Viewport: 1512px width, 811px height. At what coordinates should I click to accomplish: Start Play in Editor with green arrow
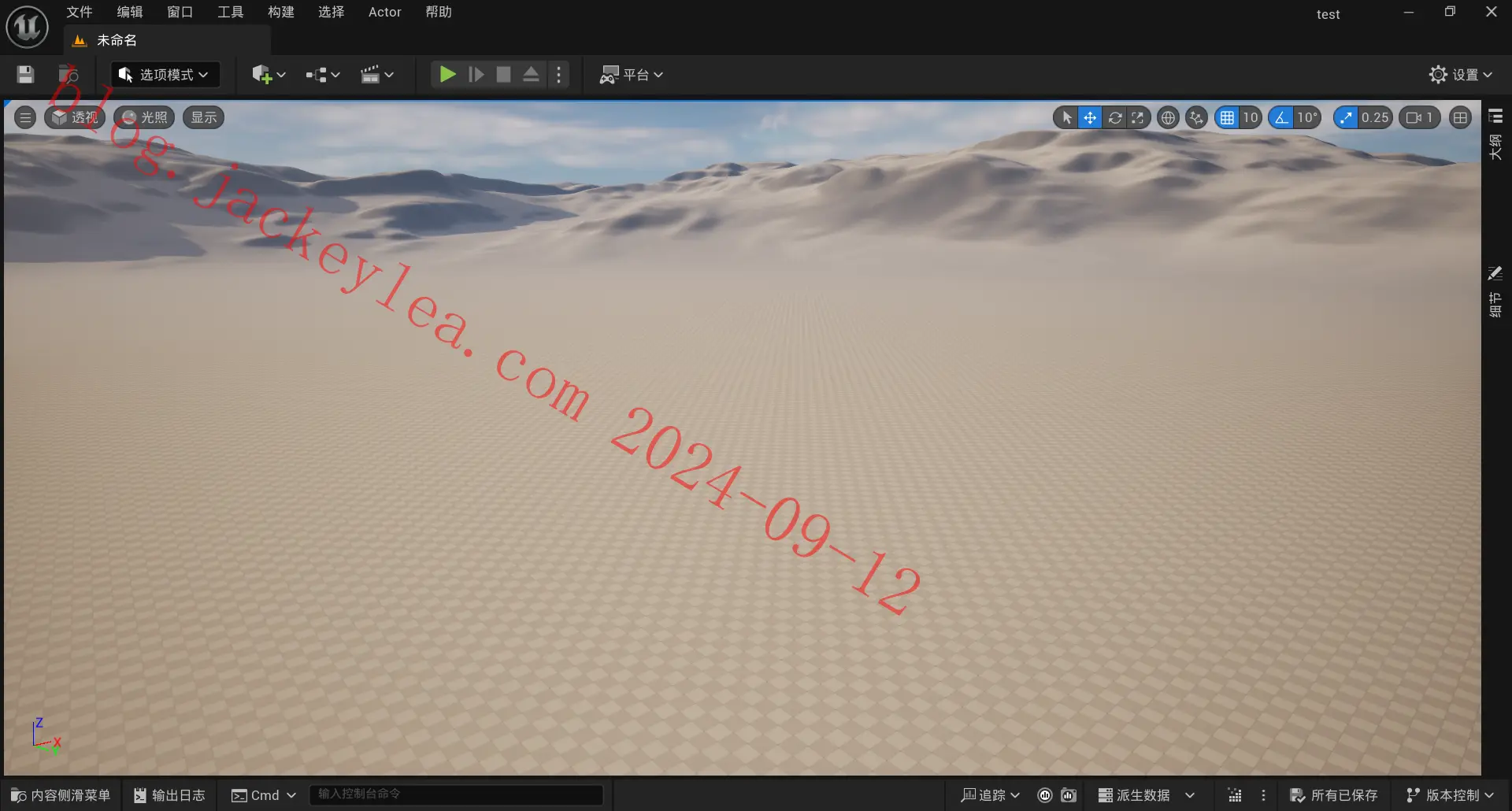click(x=447, y=75)
